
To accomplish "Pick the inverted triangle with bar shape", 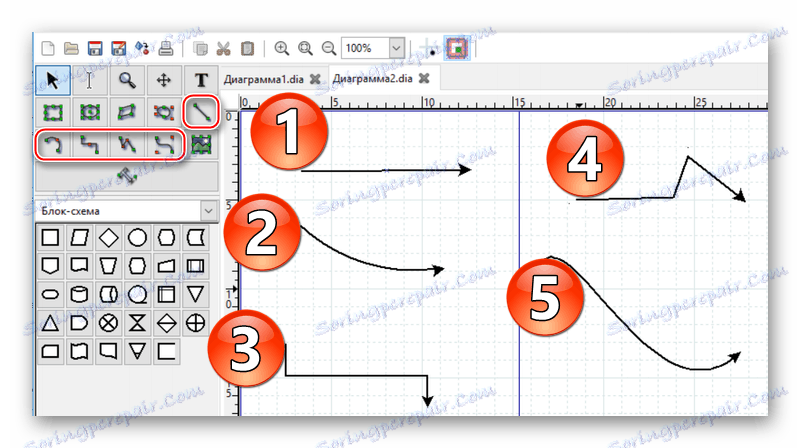I will tap(137, 352).
